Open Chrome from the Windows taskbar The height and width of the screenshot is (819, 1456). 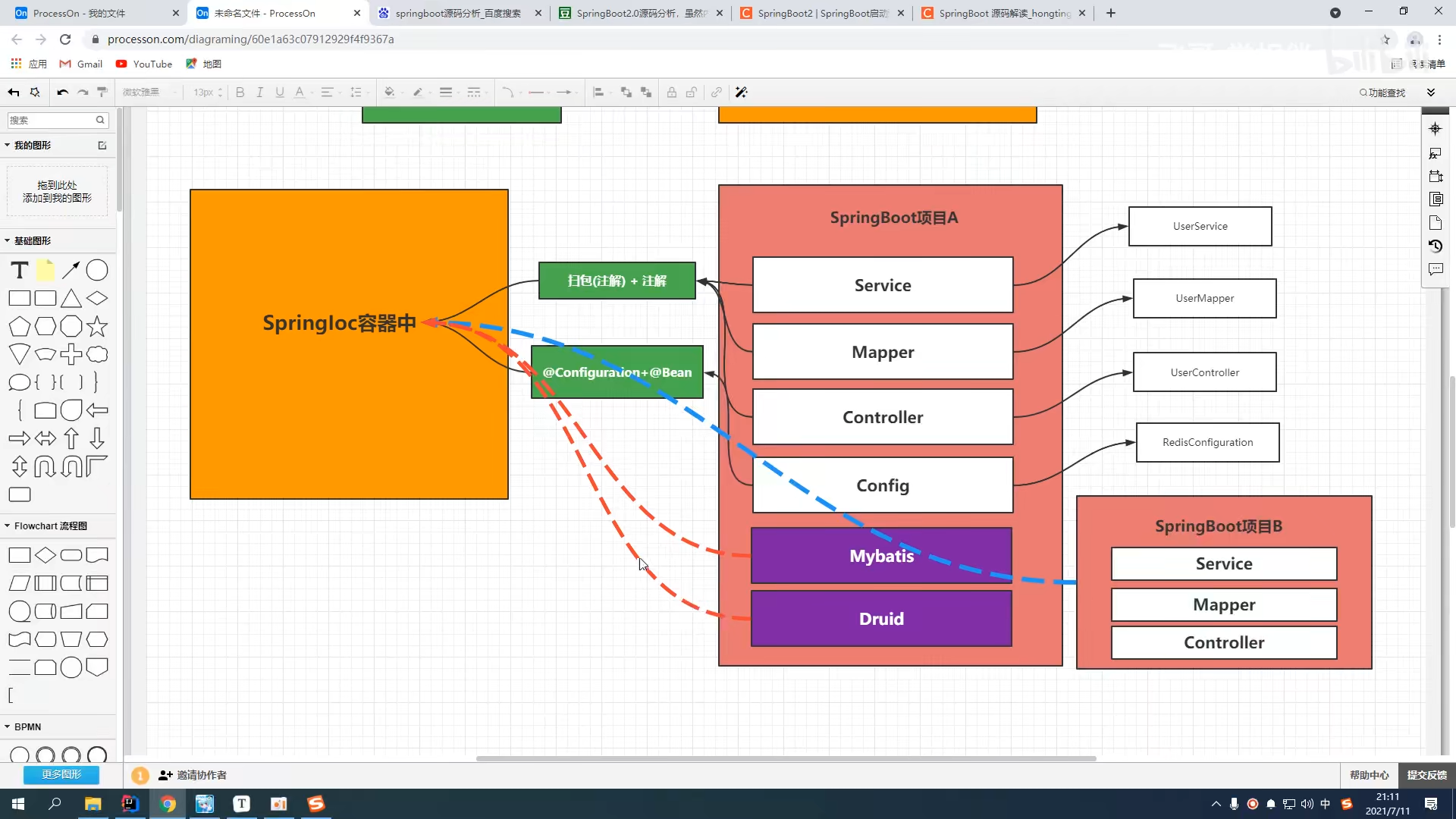click(168, 804)
